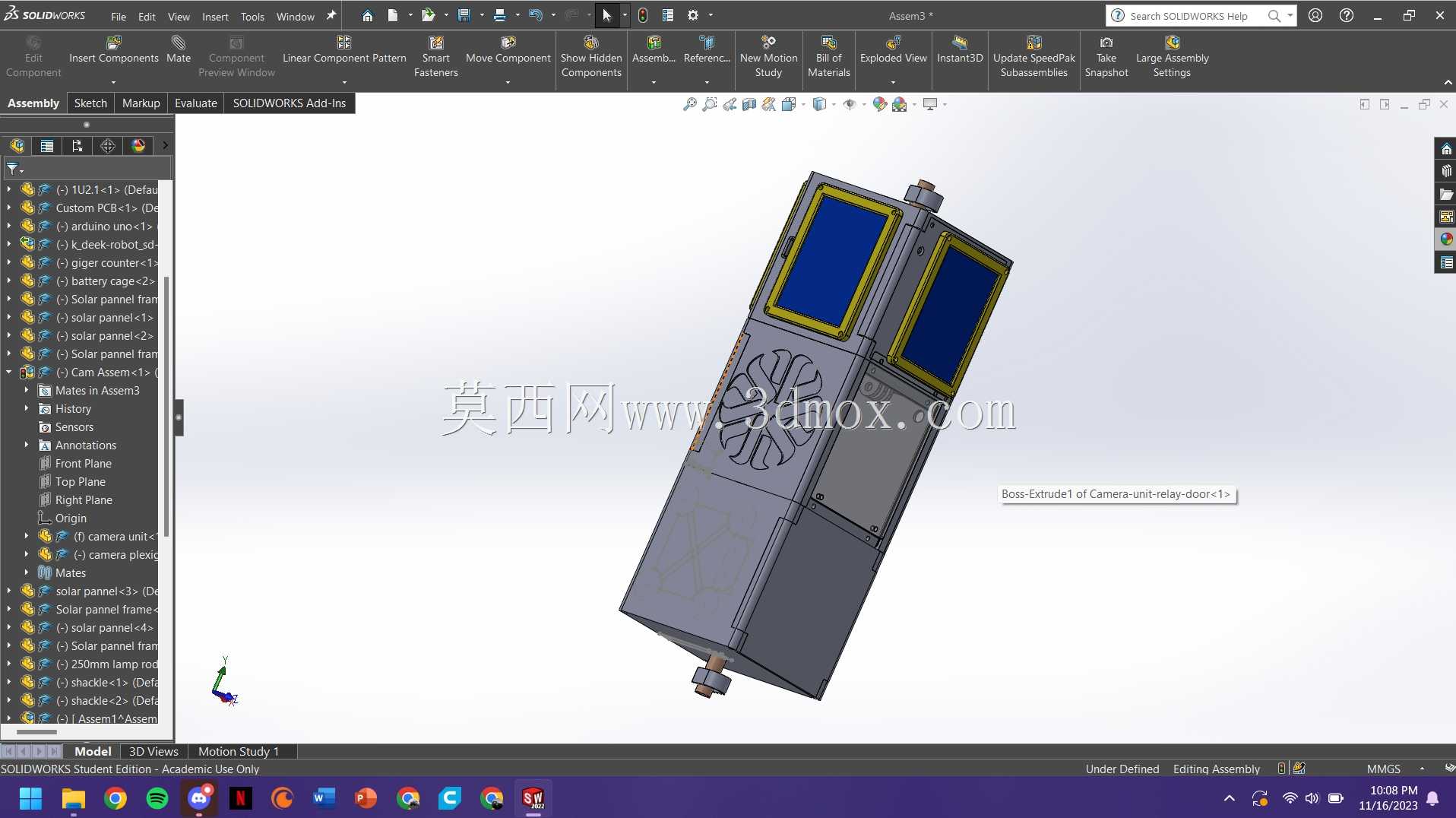Screen dimensions: 1456x818
Task: Switch to the Sketch tab
Action: (90, 103)
